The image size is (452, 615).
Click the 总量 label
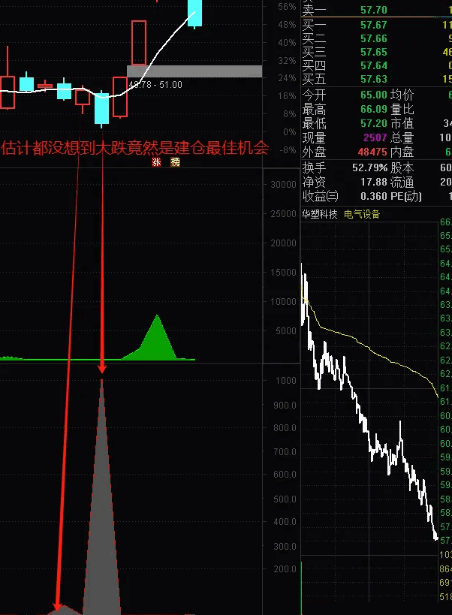[402, 138]
